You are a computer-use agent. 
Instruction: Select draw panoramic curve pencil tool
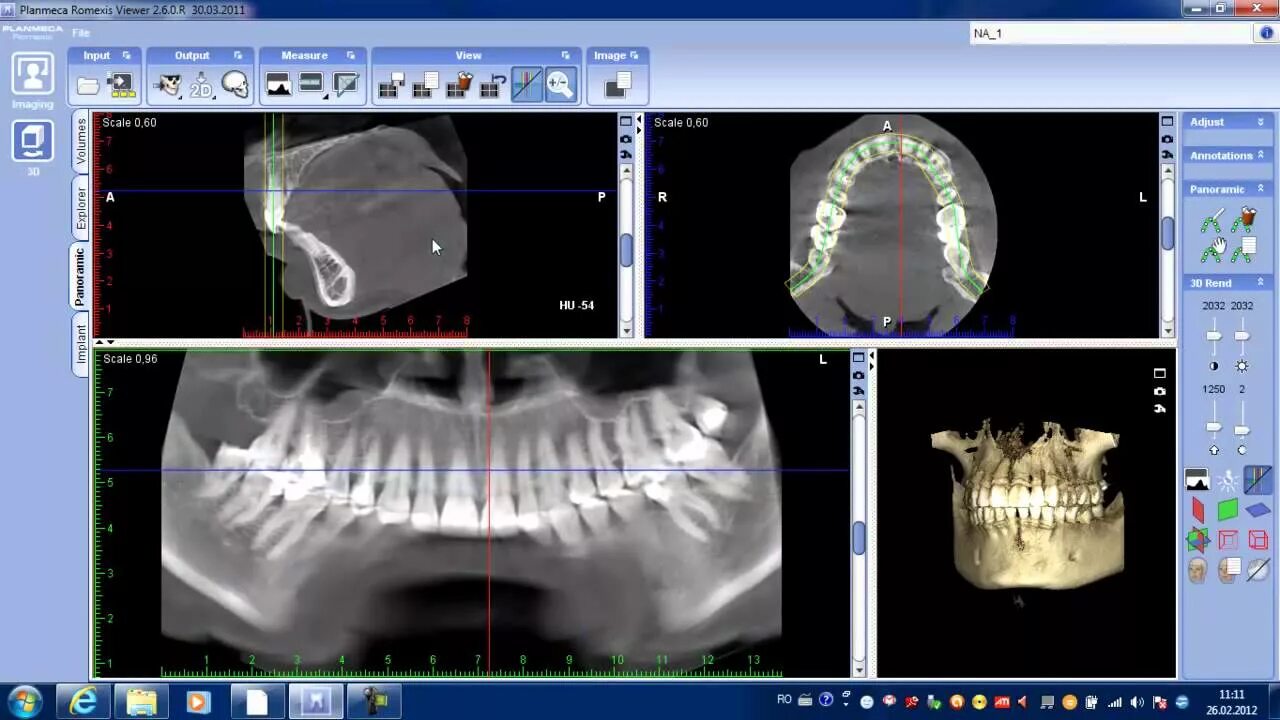click(x=1213, y=221)
